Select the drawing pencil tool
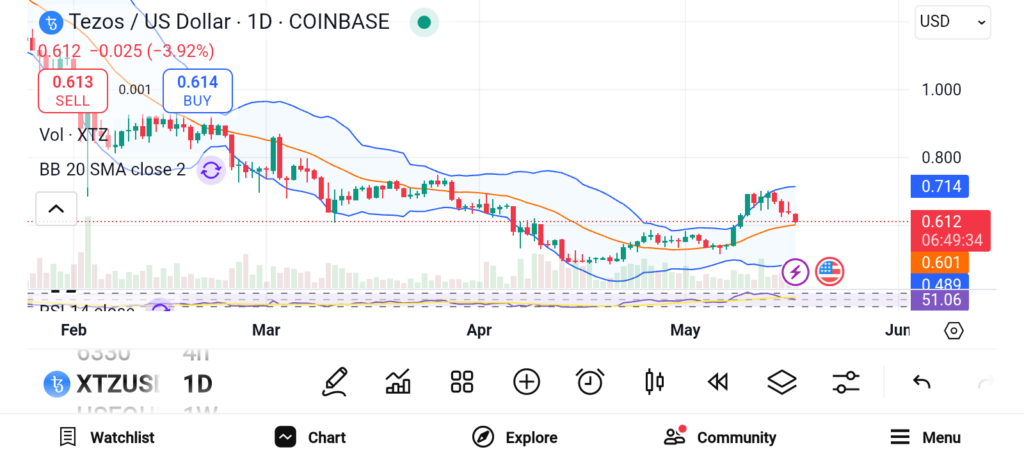 [335, 381]
